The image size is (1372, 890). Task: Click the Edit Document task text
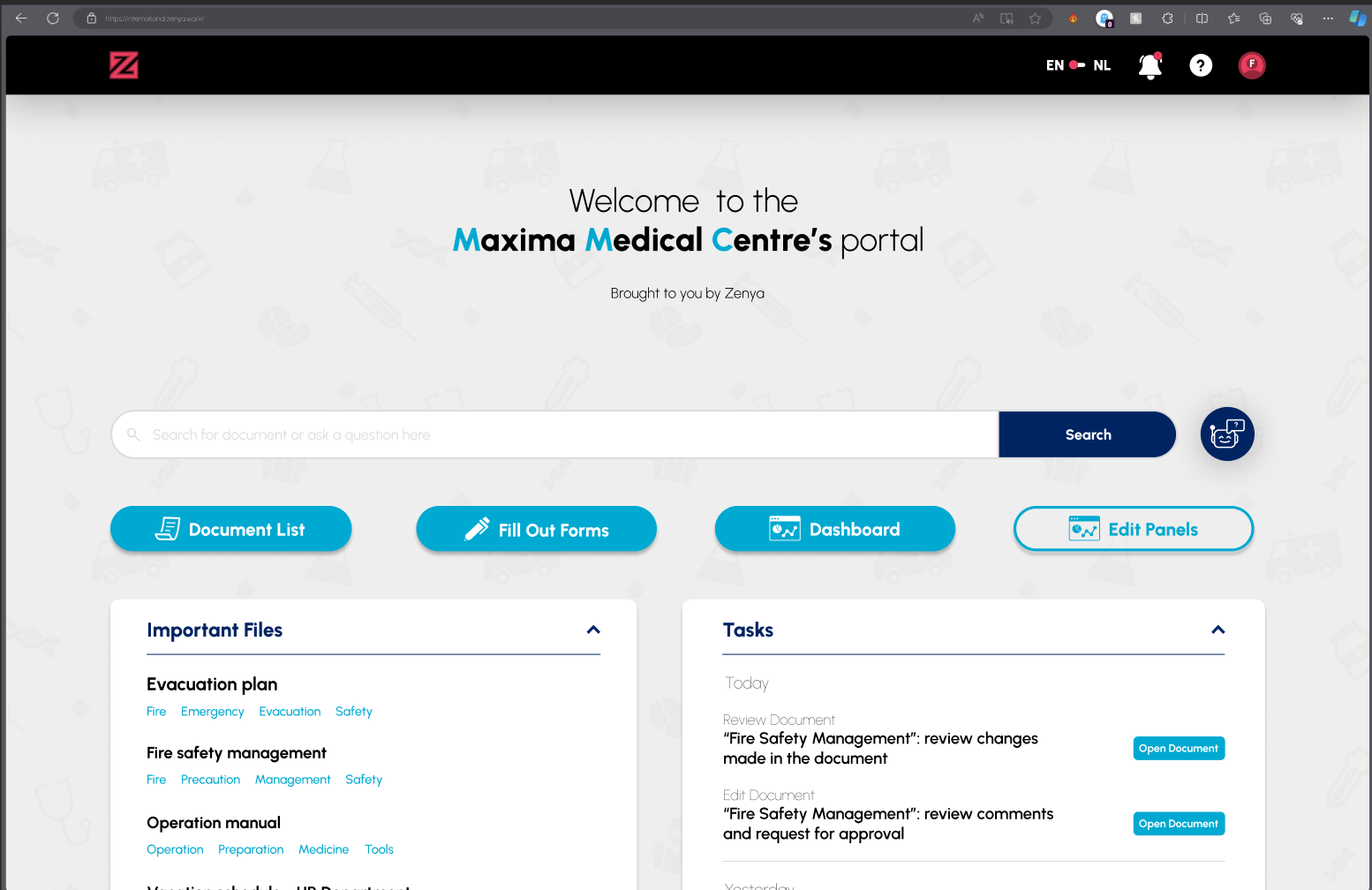(888, 823)
